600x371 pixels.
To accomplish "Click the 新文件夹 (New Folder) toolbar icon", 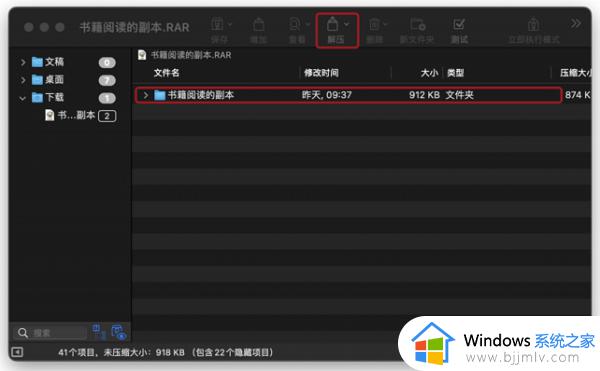I will (x=417, y=24).
